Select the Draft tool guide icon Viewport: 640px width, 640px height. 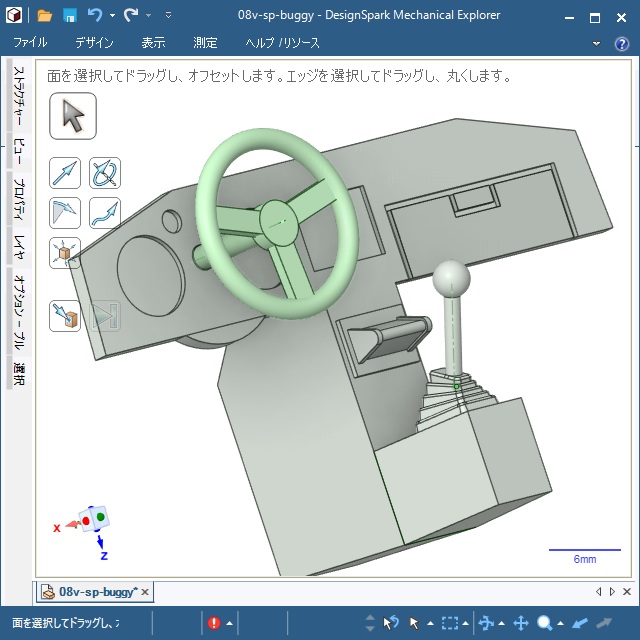[x=65, y=212]
